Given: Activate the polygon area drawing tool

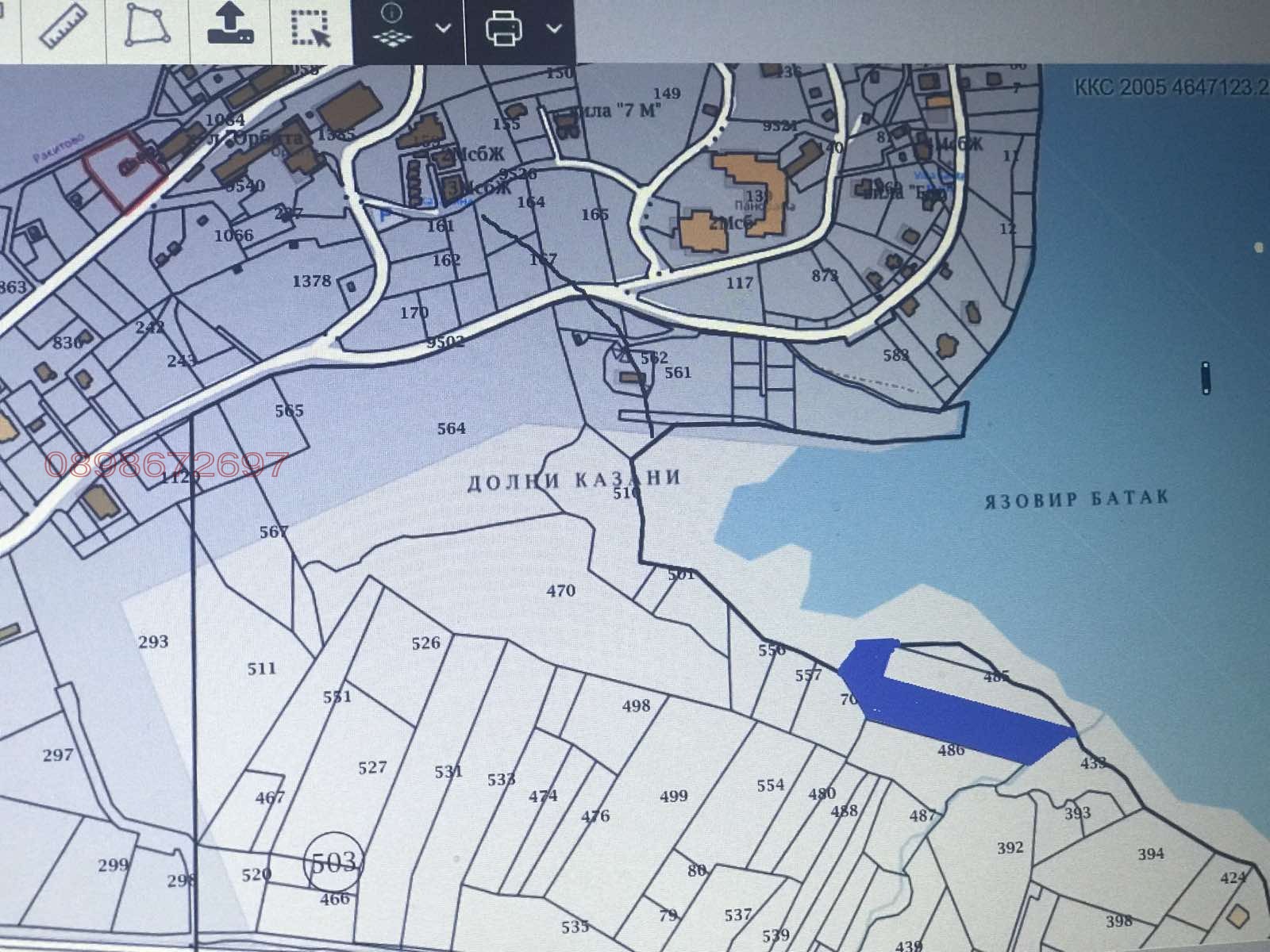Looking at the screenshot, I should 148,27.
